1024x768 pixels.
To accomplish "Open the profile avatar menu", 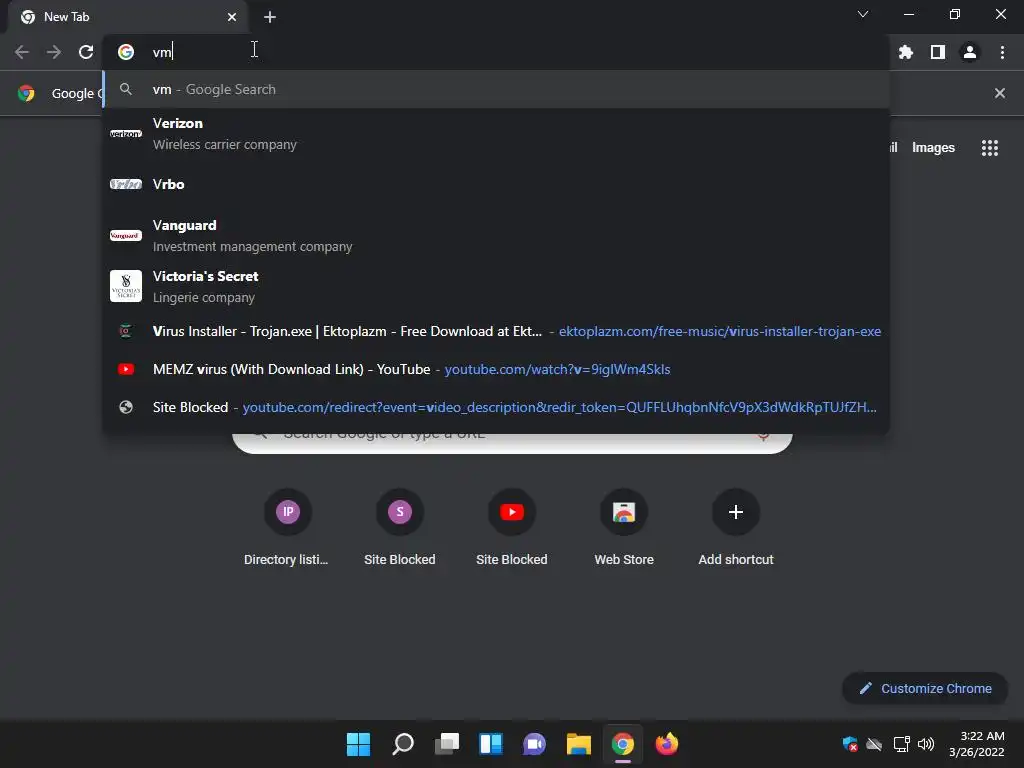I will click(x=970, y=52).
